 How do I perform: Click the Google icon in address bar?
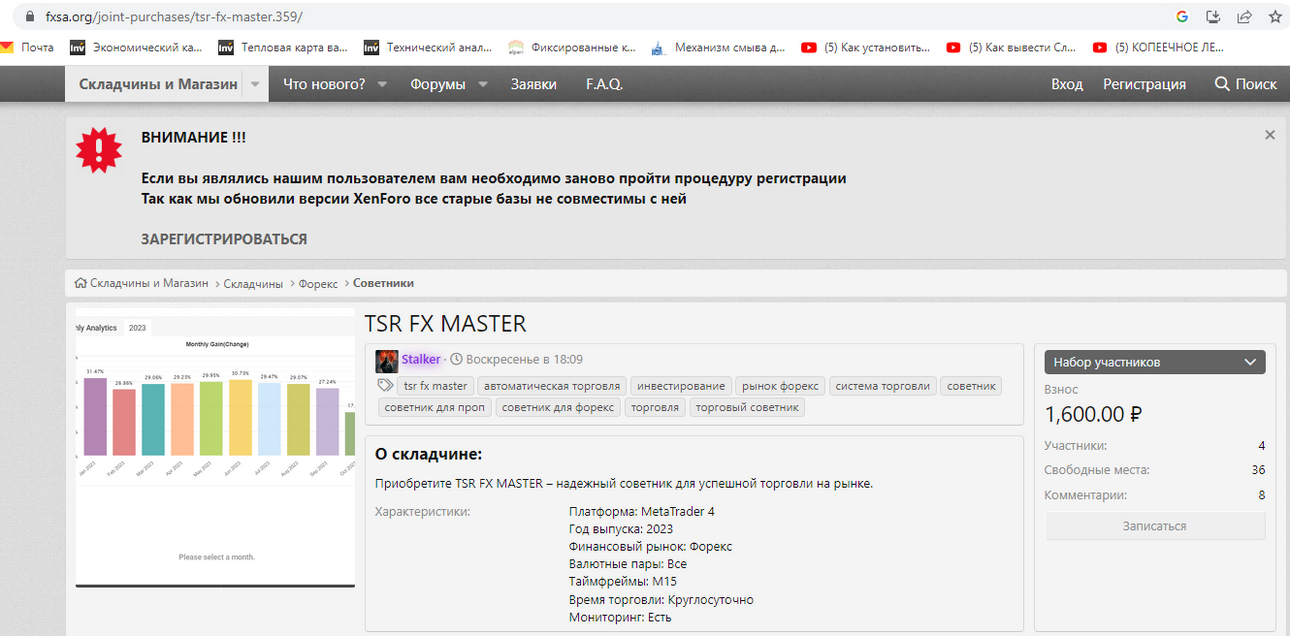(1182, 17)
